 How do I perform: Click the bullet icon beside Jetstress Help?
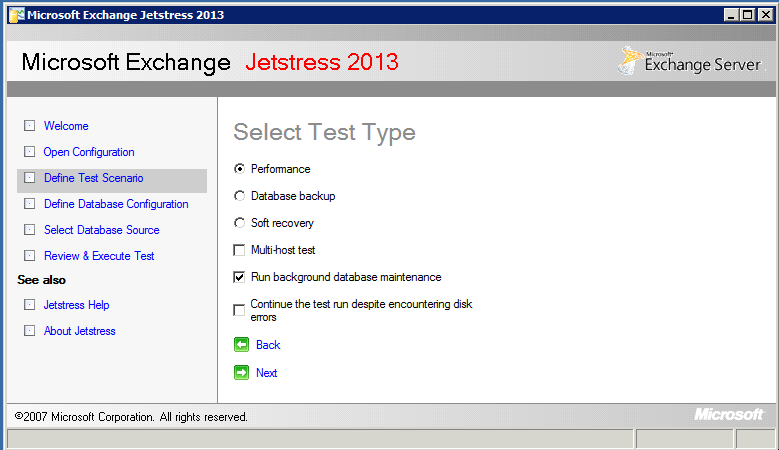(x=29, y=305)
